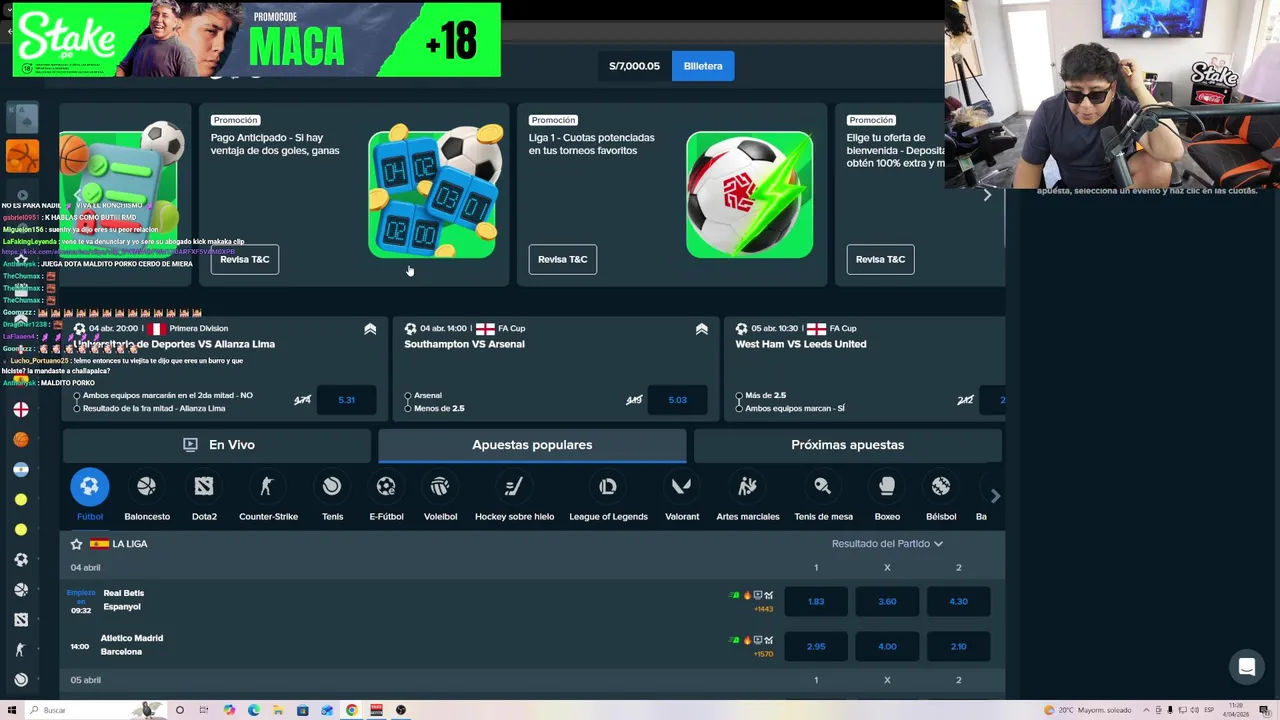This screenshot has width=1280, height=720.
Task: Click boost icon on Southampton VS Arsenal card
Action: pyautogui.click(x=701, y=328)
